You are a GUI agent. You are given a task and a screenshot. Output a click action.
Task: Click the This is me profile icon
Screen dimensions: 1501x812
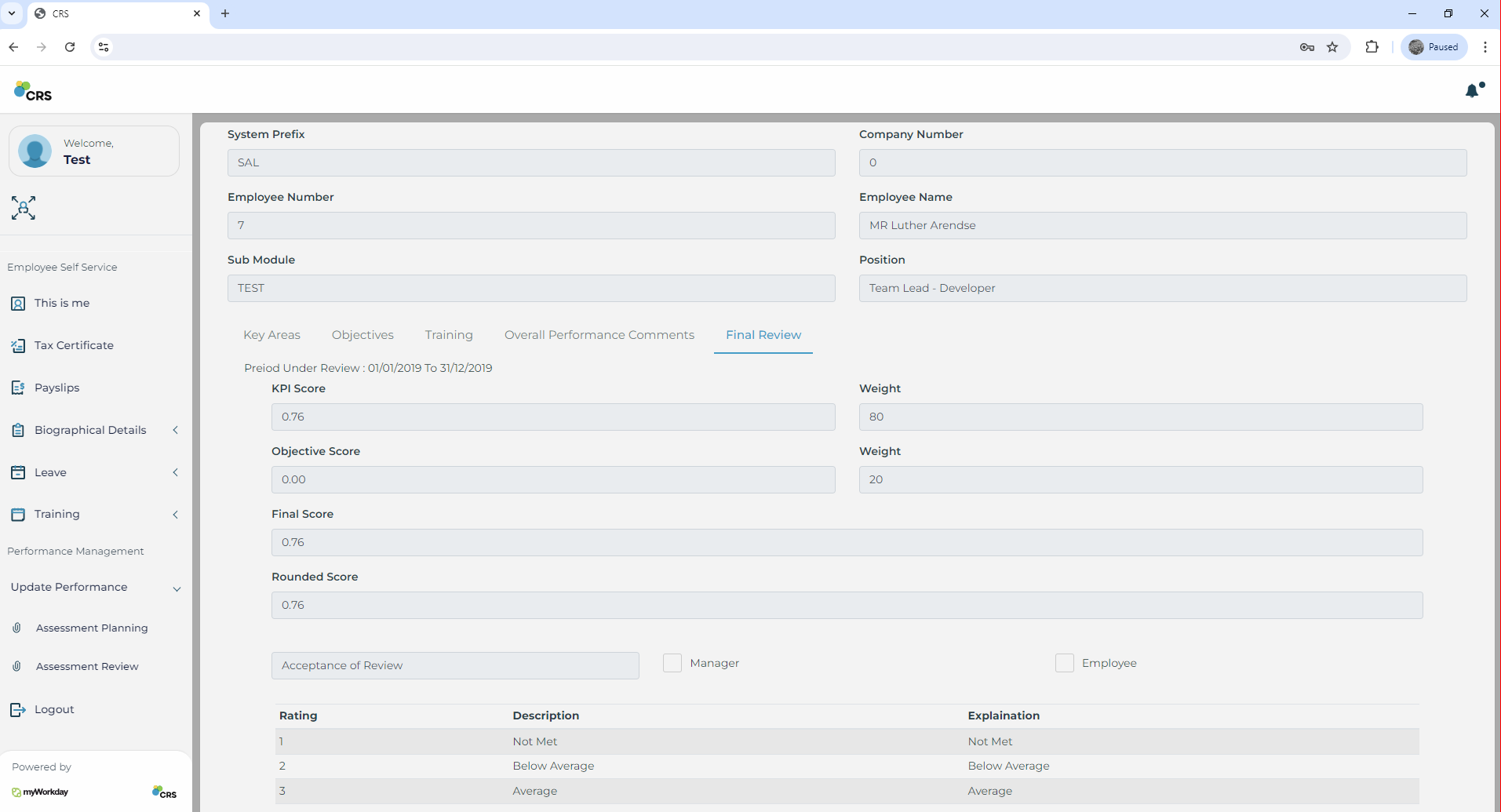pos(18,304)
